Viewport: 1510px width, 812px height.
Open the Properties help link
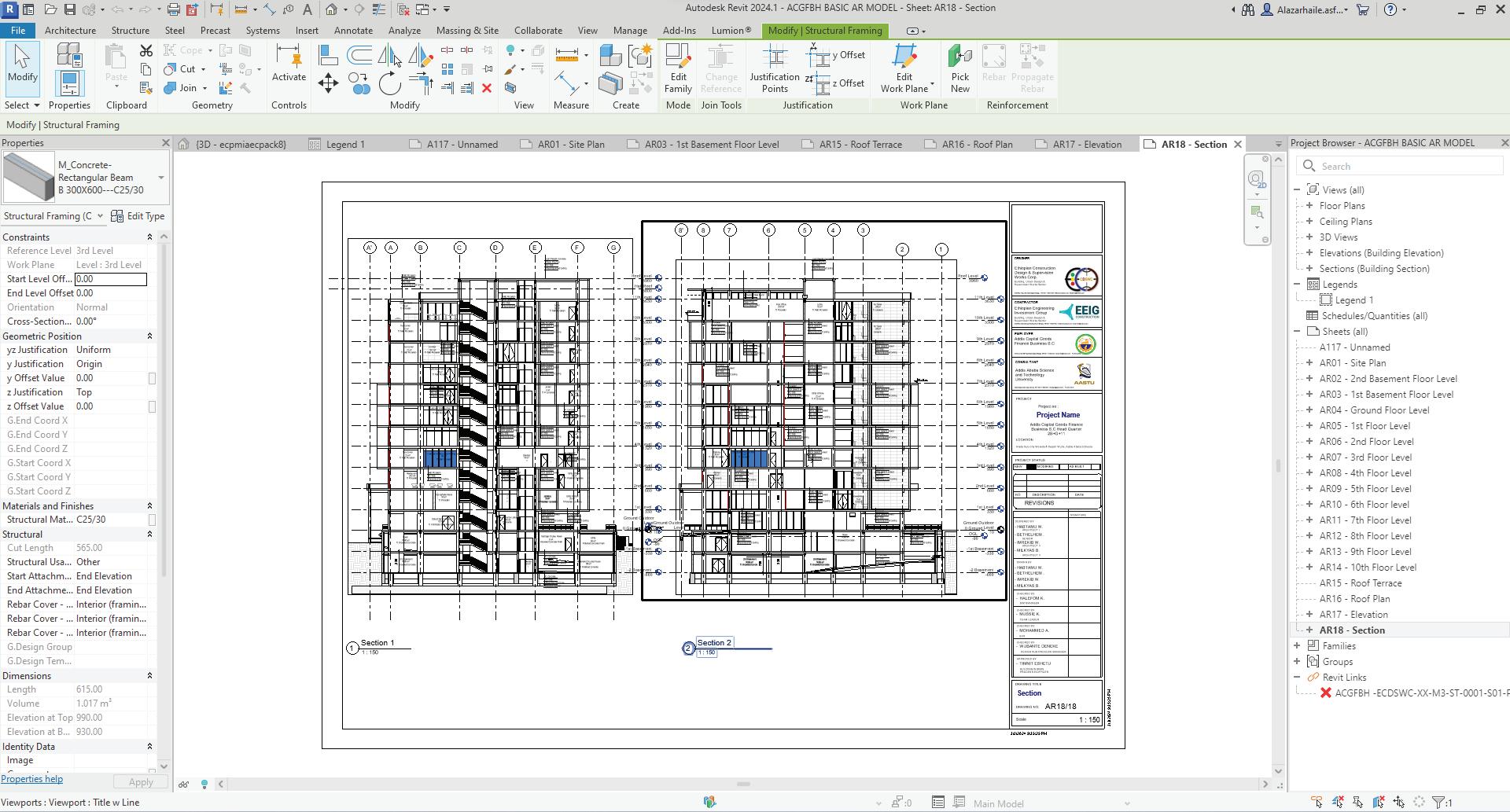[32, 779]
